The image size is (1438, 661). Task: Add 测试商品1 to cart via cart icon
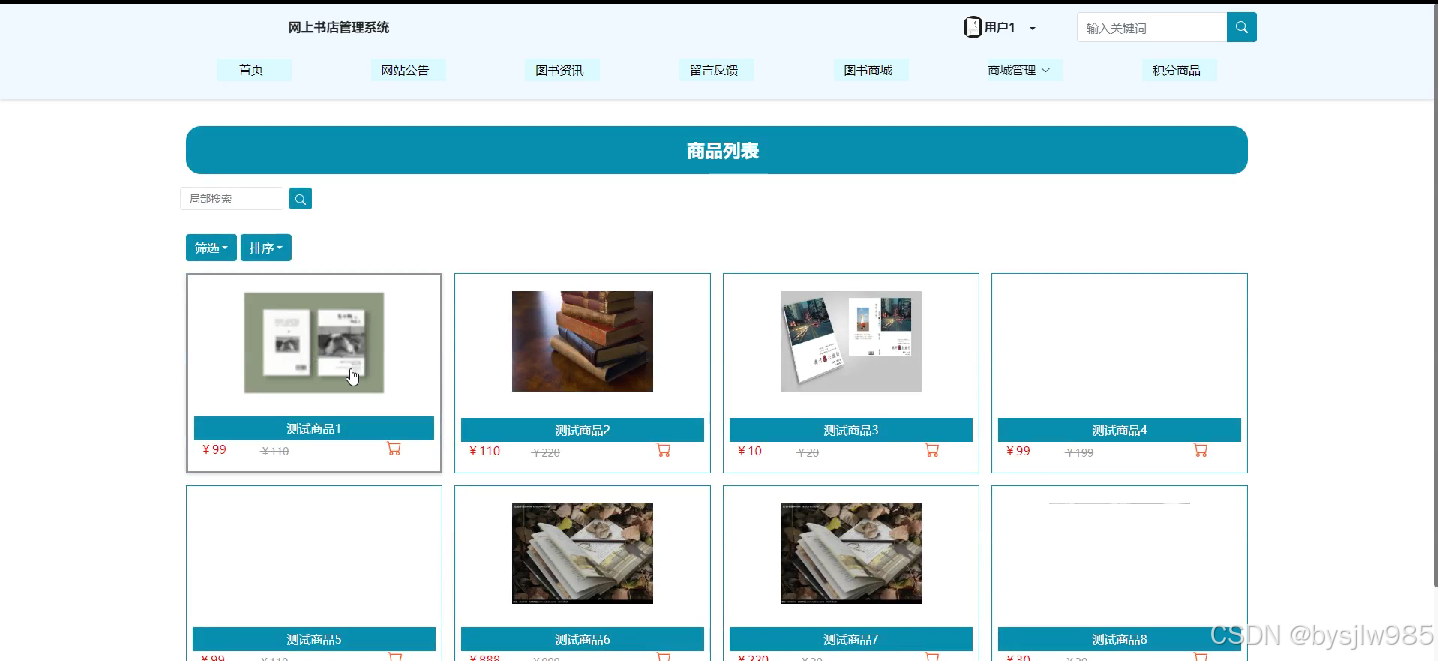pyautogui.click(x=394, y=449)
